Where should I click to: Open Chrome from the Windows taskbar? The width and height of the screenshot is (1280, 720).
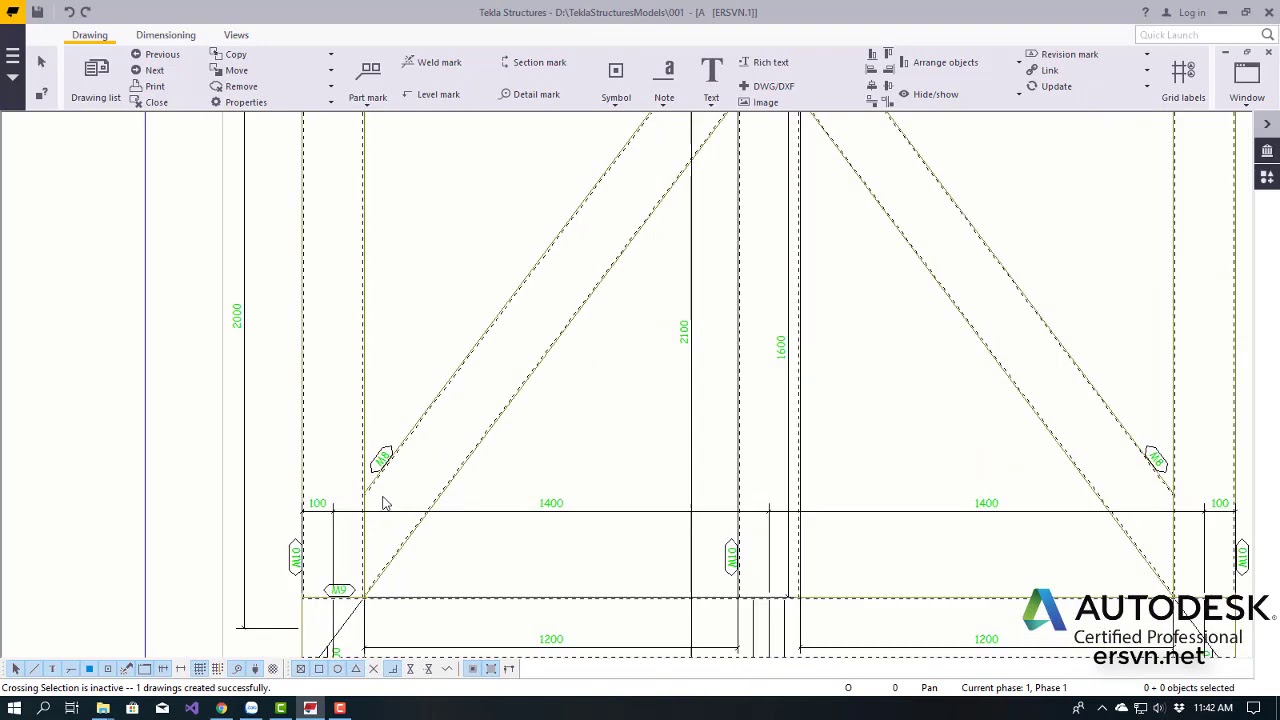tap(221, 708)
